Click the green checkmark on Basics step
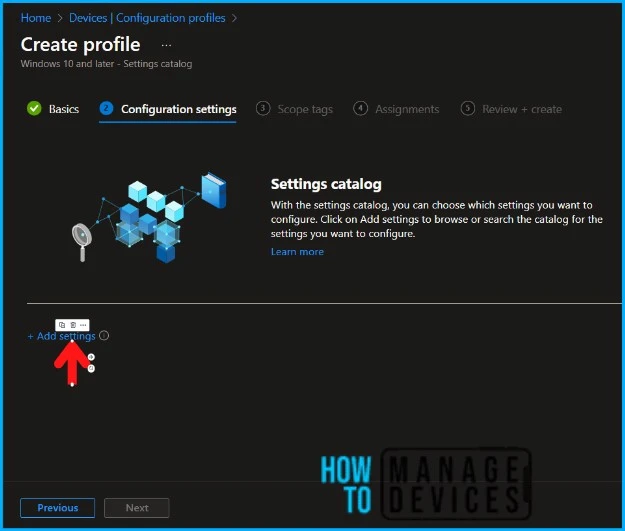This screenshot has height=531, width=625. [34, 109]
